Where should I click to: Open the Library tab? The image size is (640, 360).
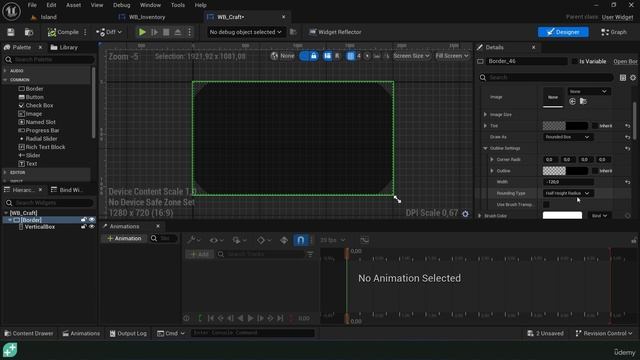[x=64, y=47]
